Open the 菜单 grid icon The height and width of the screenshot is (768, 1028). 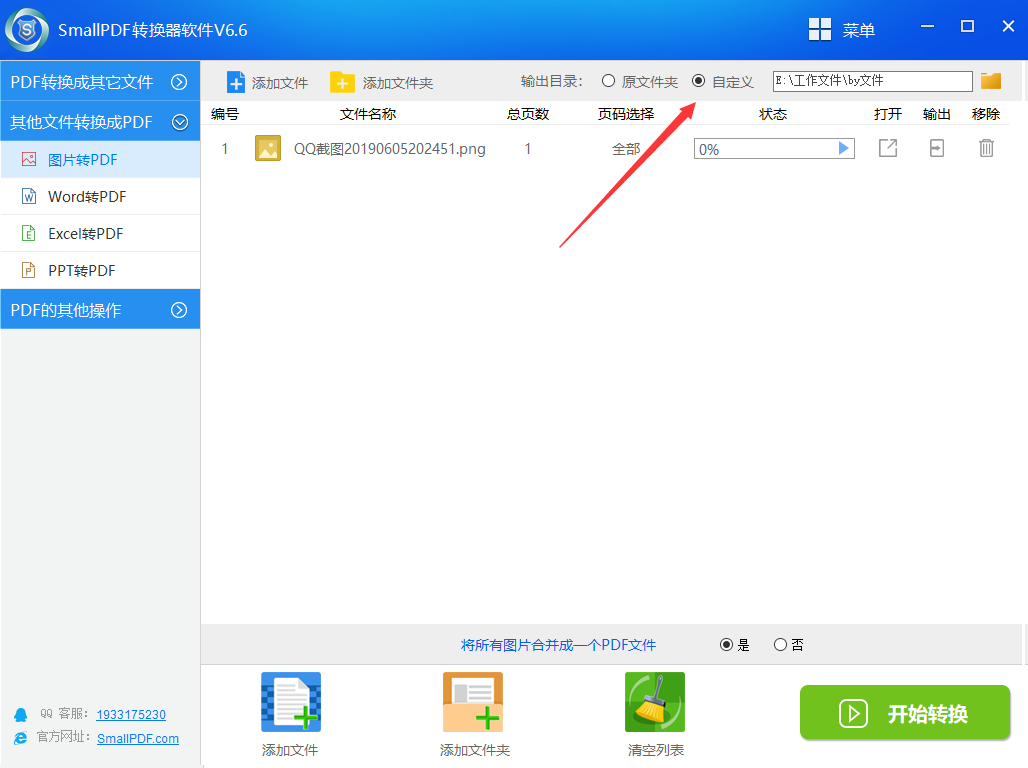pos(820,30)
